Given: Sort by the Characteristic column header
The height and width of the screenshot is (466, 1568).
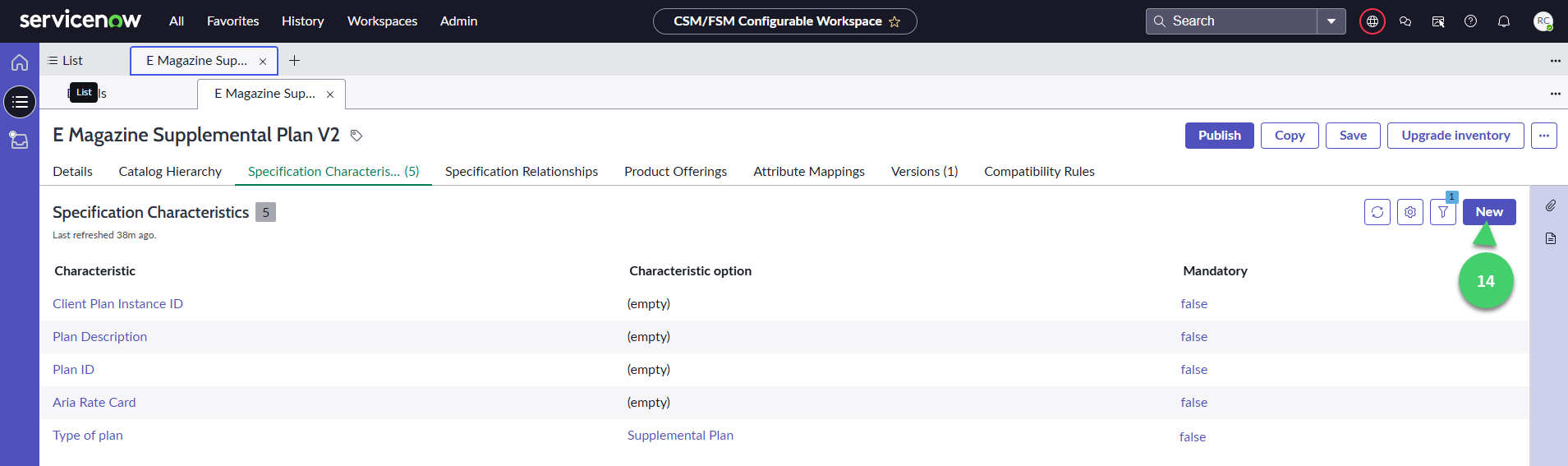Looking at the screenshot, I should pos(95,271).
